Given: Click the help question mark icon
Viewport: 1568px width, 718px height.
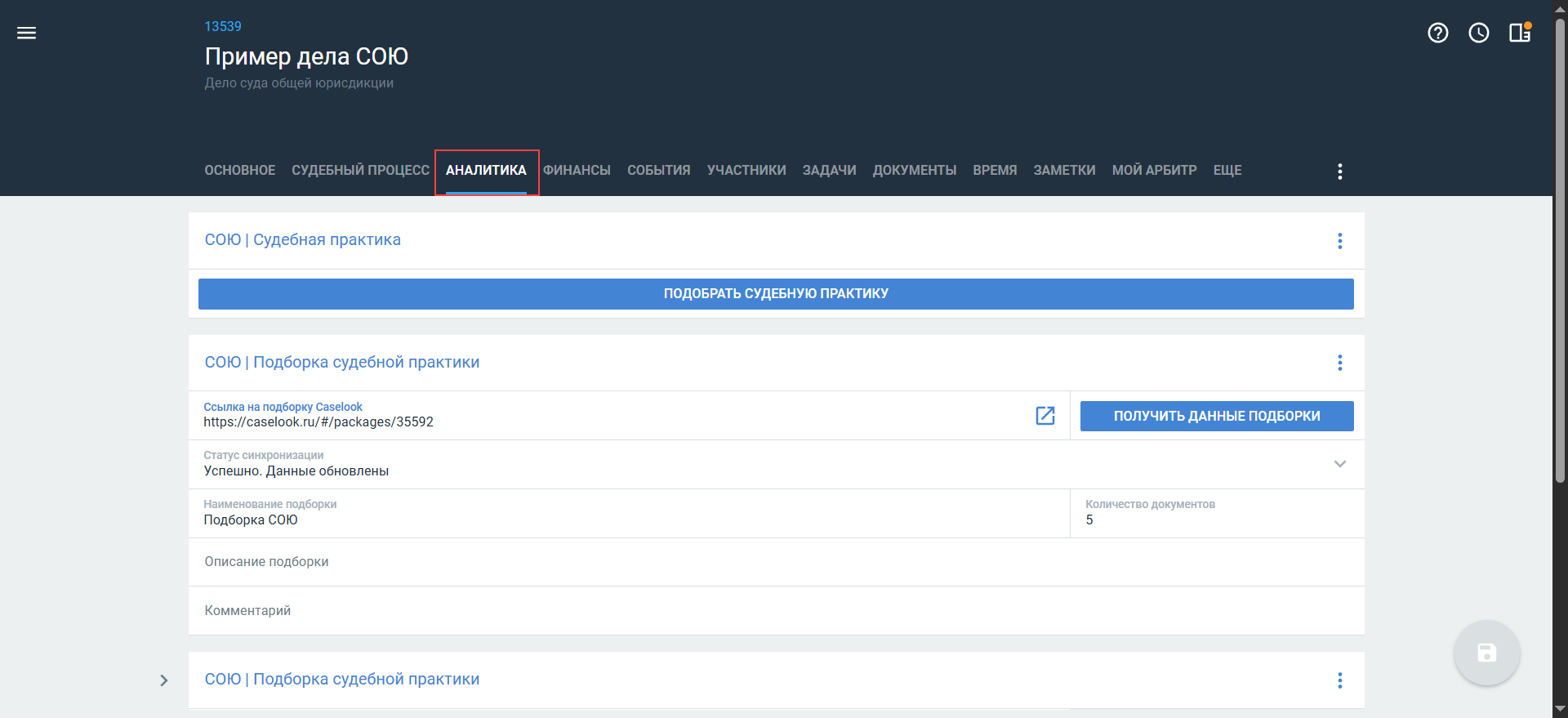Looking at the screenshot, I should (1438, 33).
